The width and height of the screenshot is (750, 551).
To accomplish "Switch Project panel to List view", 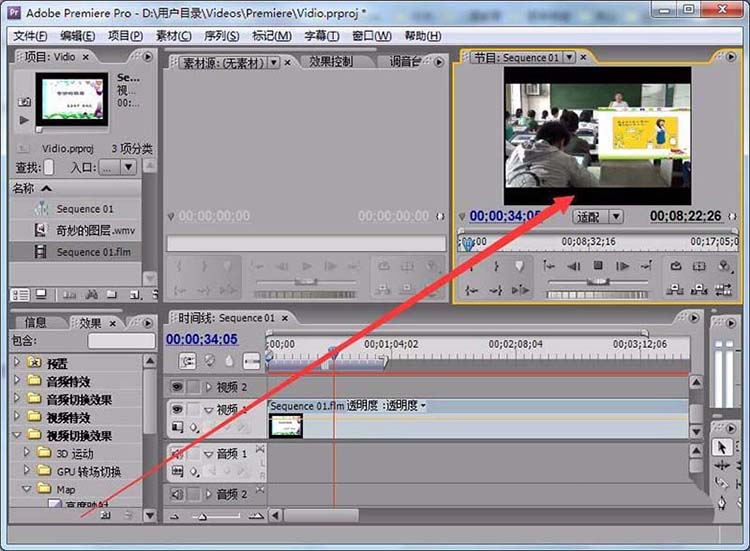I will [20, 295].
